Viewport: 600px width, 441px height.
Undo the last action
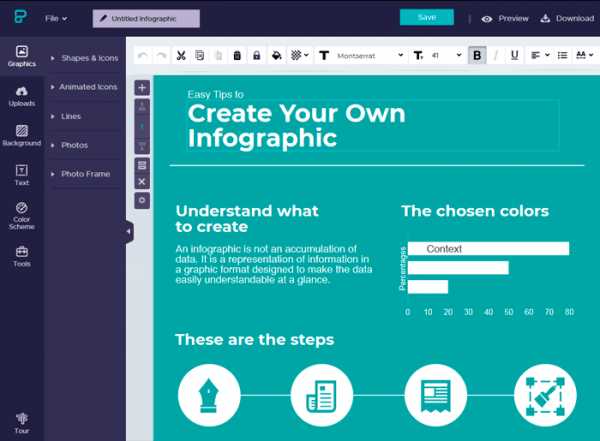coord(143,56)
